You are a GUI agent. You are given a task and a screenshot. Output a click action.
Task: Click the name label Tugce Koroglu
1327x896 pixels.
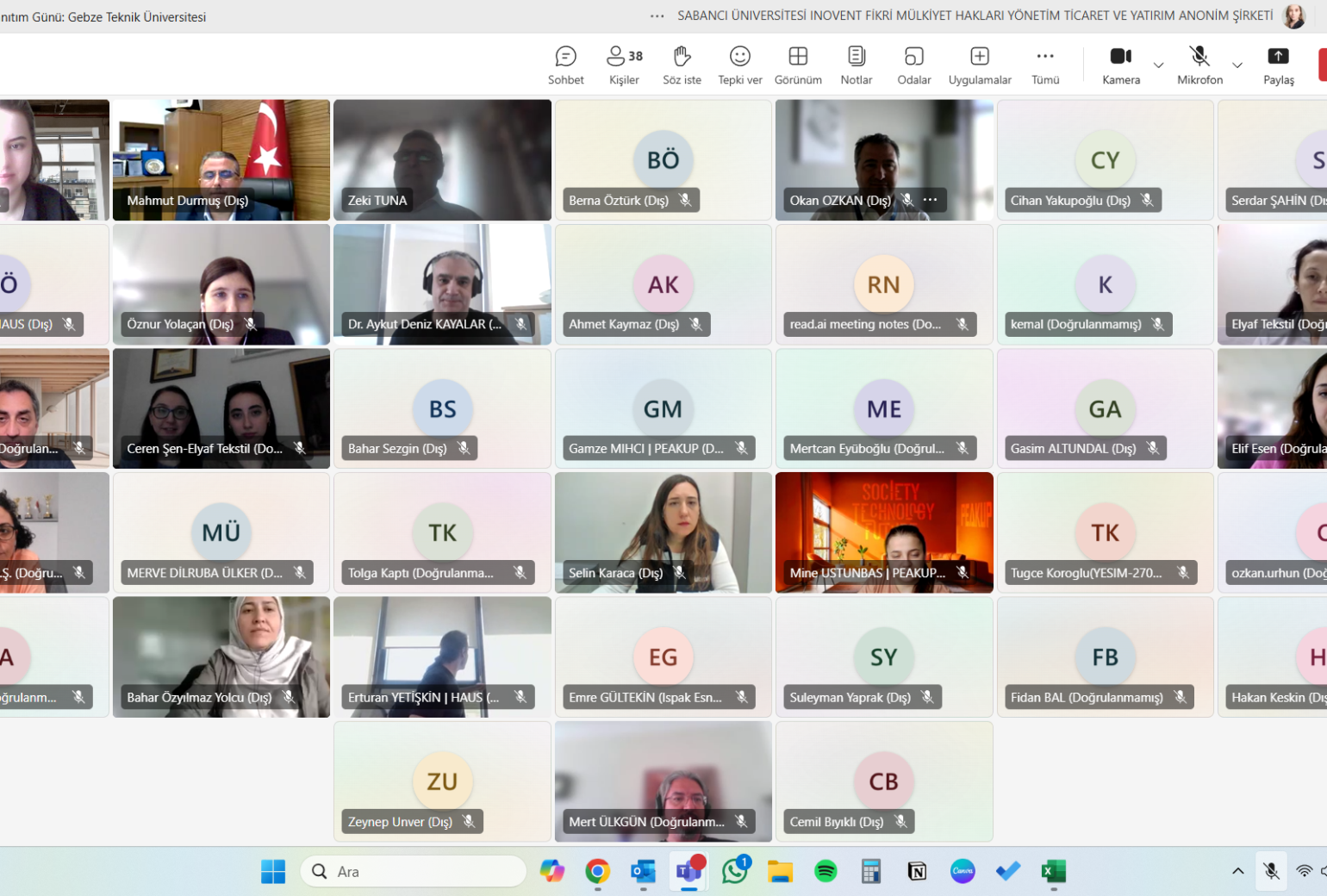click(x=1086, y=573)
